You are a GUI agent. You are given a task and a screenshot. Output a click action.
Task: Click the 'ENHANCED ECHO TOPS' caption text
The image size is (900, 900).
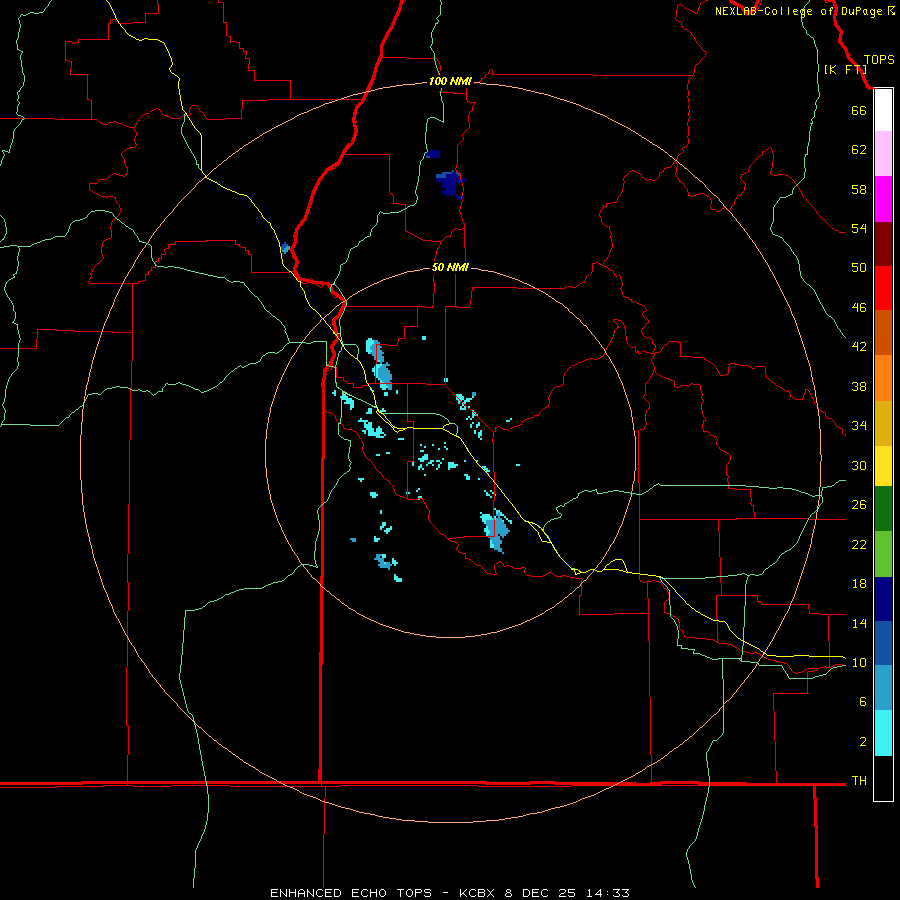(x=351, y=893)
